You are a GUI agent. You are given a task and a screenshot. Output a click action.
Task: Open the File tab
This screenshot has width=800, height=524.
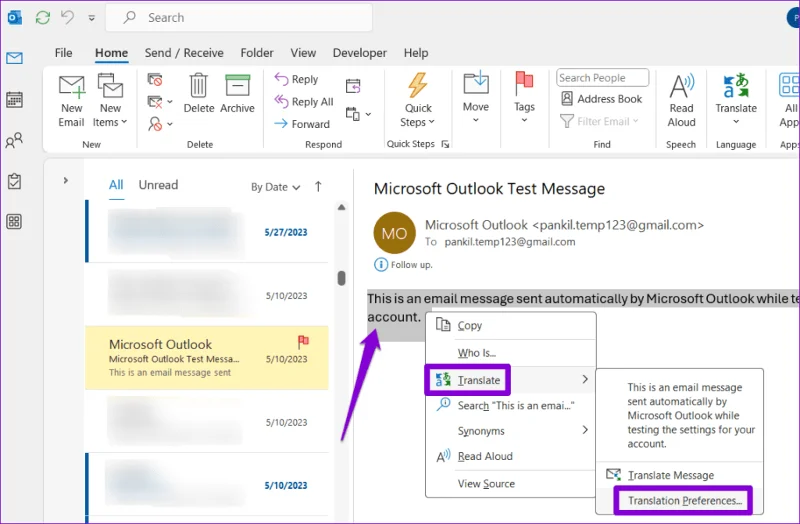(63, 53)
